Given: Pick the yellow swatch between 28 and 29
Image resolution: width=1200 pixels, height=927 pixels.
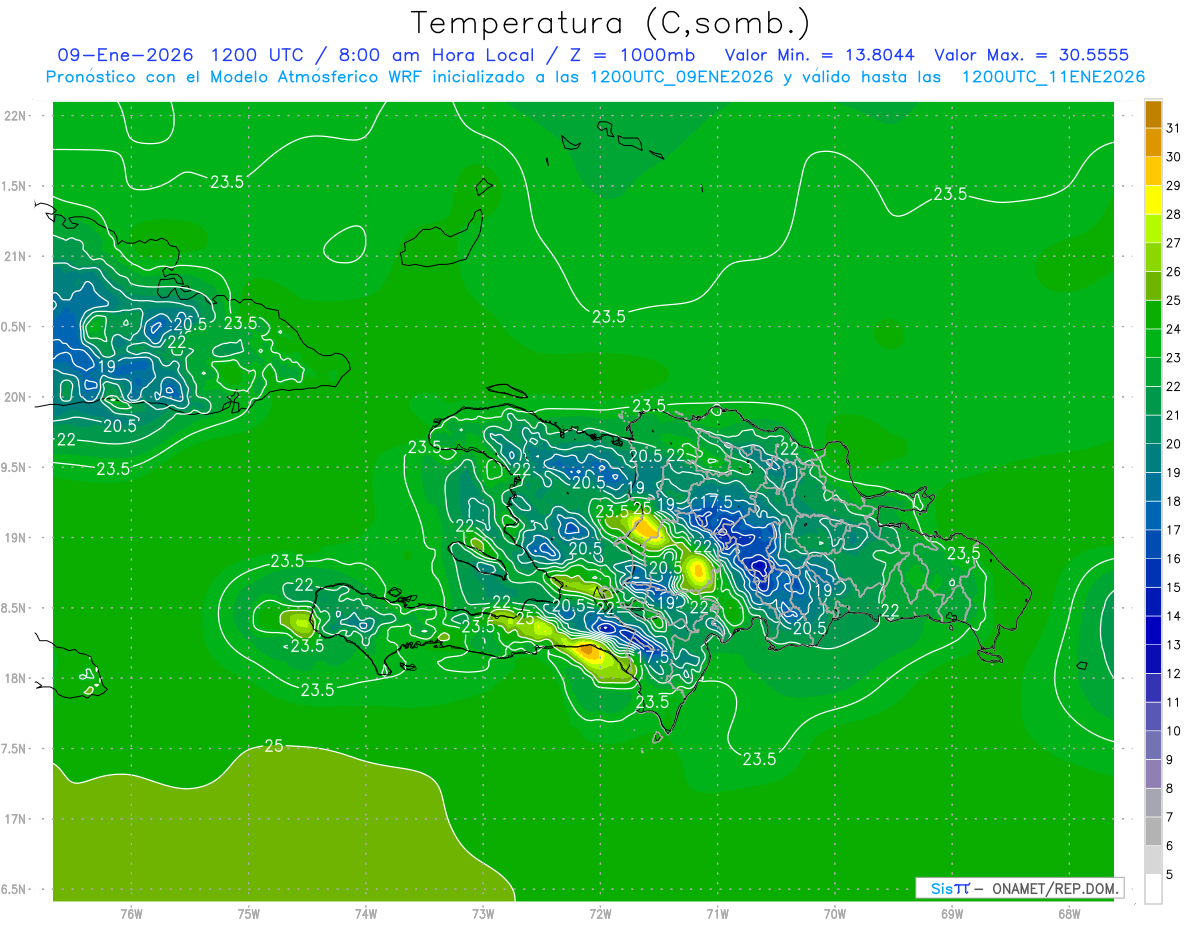Looking at the screenshot, I should [1153, 200].
